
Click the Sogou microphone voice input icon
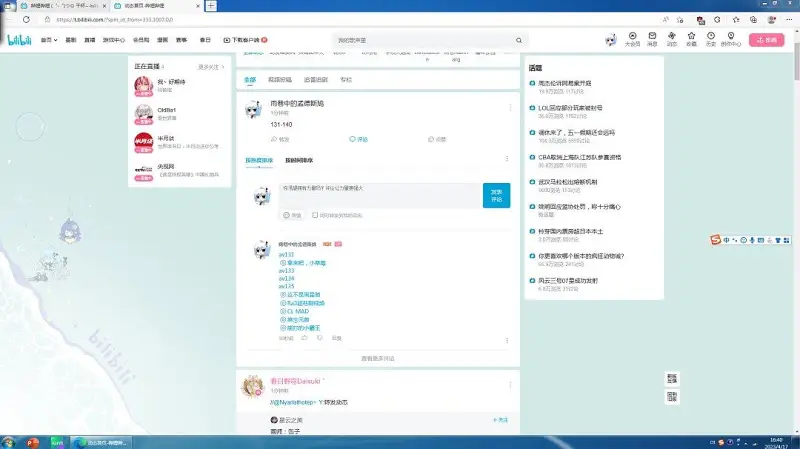click(753, 240)
